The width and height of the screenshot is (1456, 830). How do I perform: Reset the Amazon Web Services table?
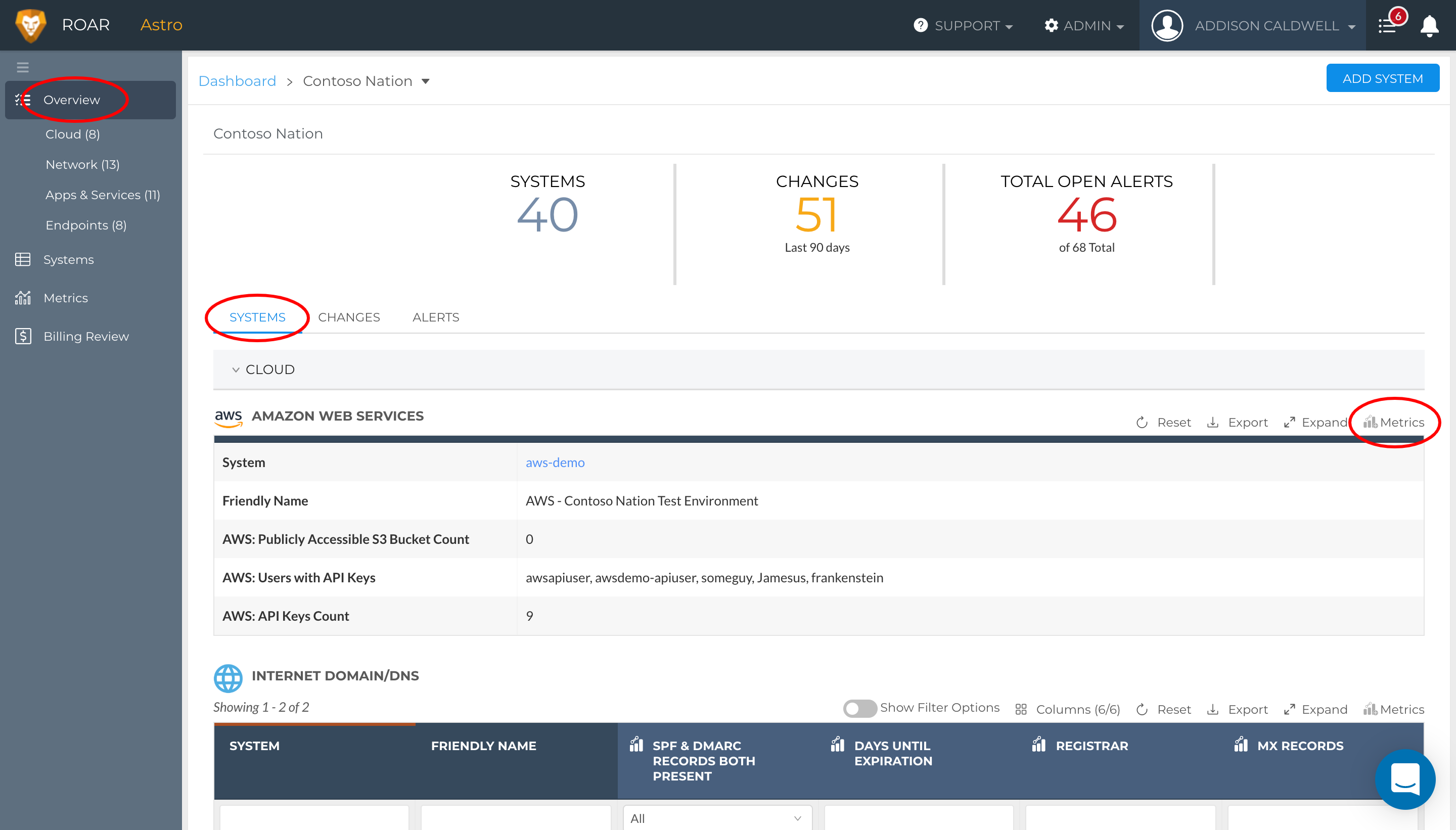point(1164,423)
